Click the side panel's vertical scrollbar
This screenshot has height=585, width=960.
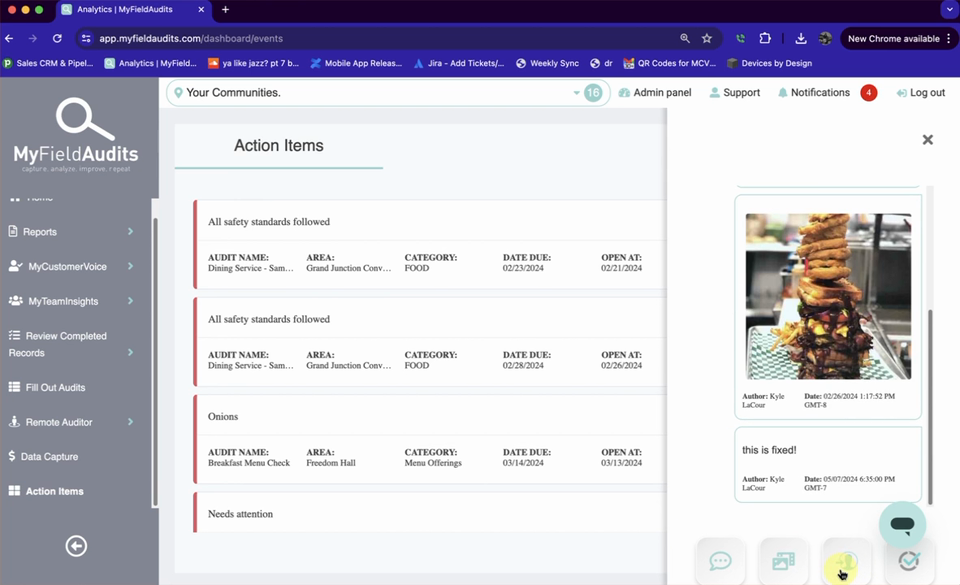[931, 407]
